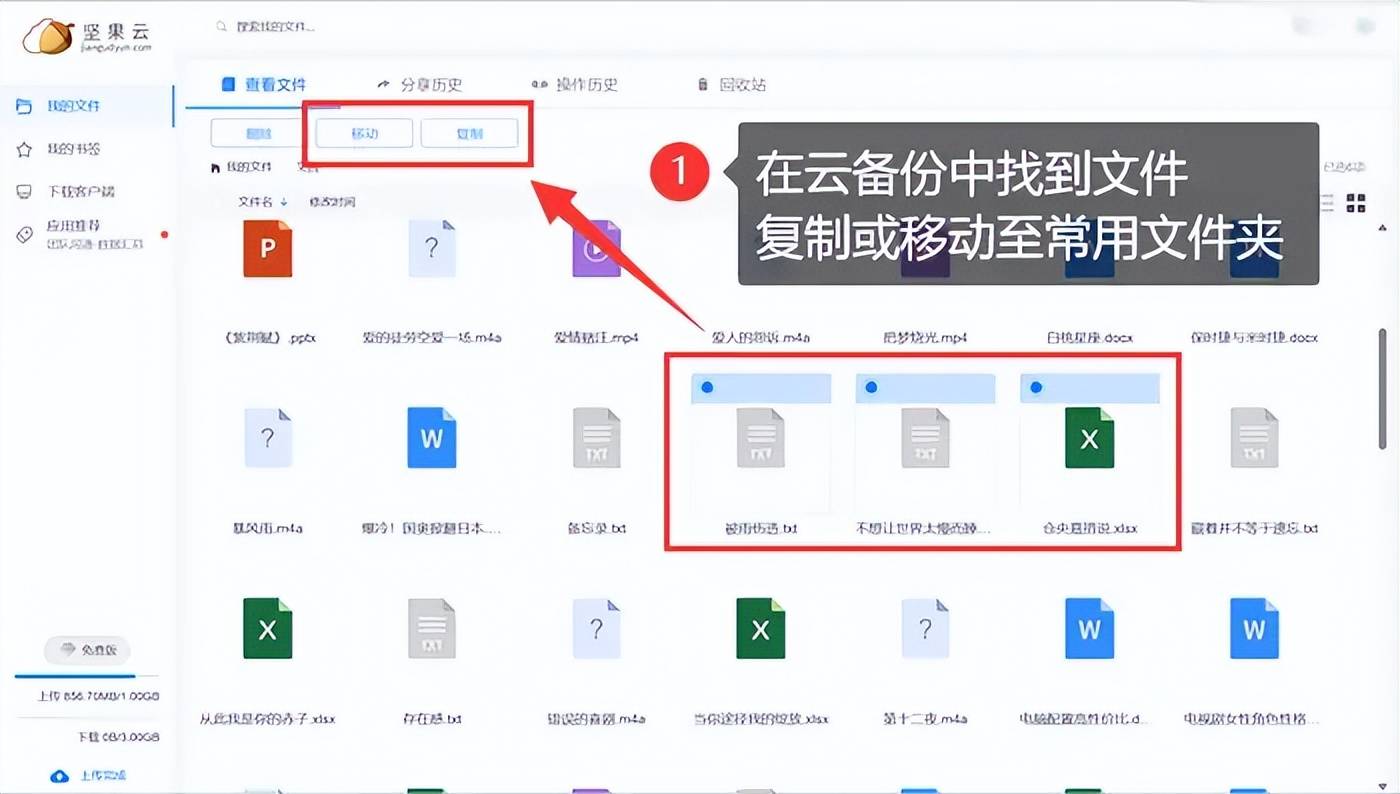1400x794 pixels.
Task: Click the 移动 button
Action: pos(364,133)
